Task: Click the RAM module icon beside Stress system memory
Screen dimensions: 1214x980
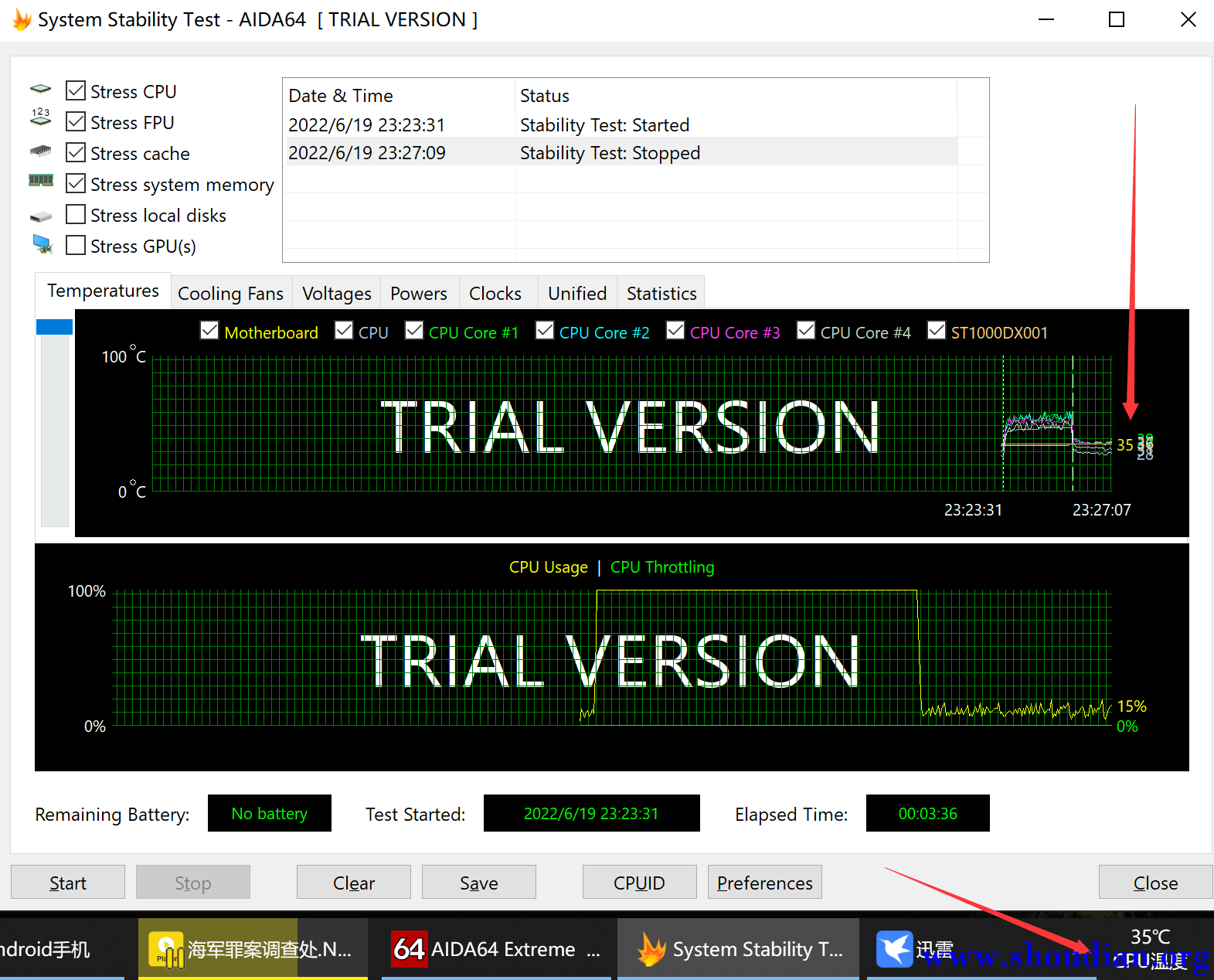Action: (41, 180)
